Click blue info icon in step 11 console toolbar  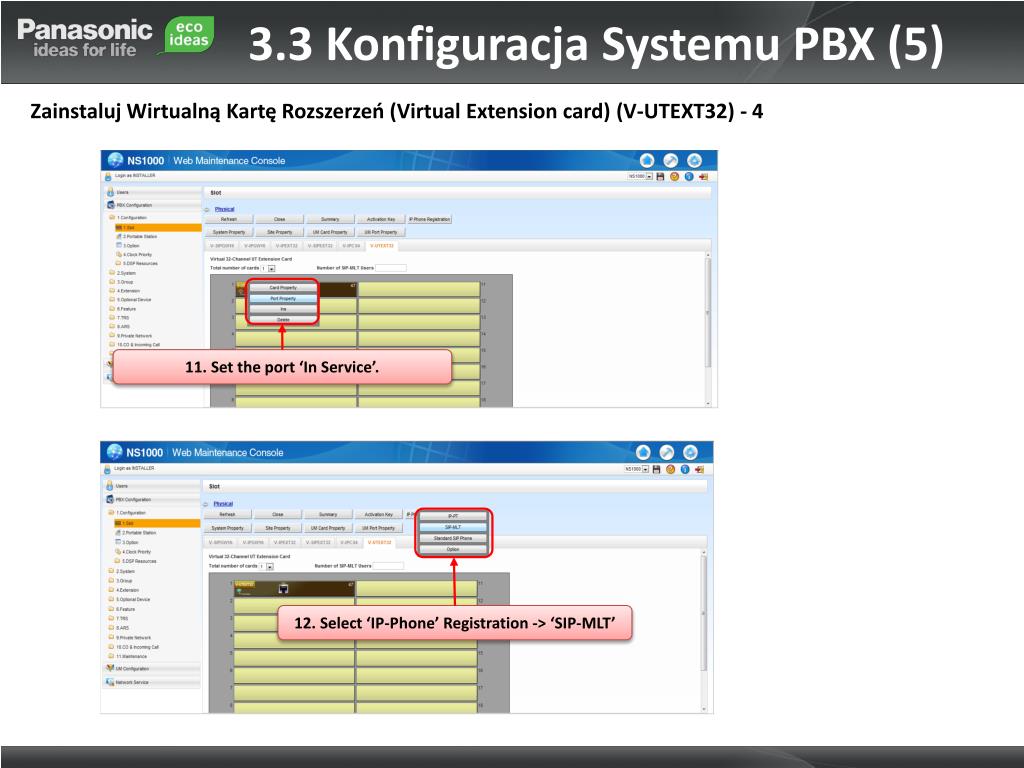pos(689,177)
